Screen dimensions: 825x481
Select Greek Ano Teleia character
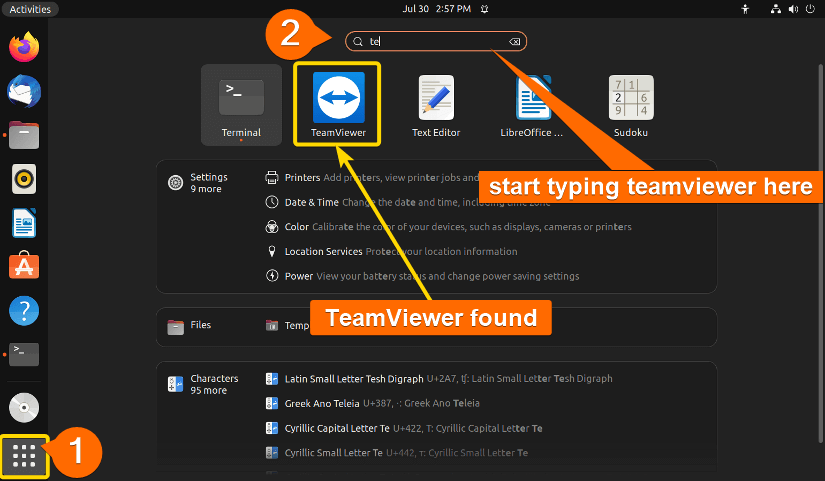pos(373,404)
